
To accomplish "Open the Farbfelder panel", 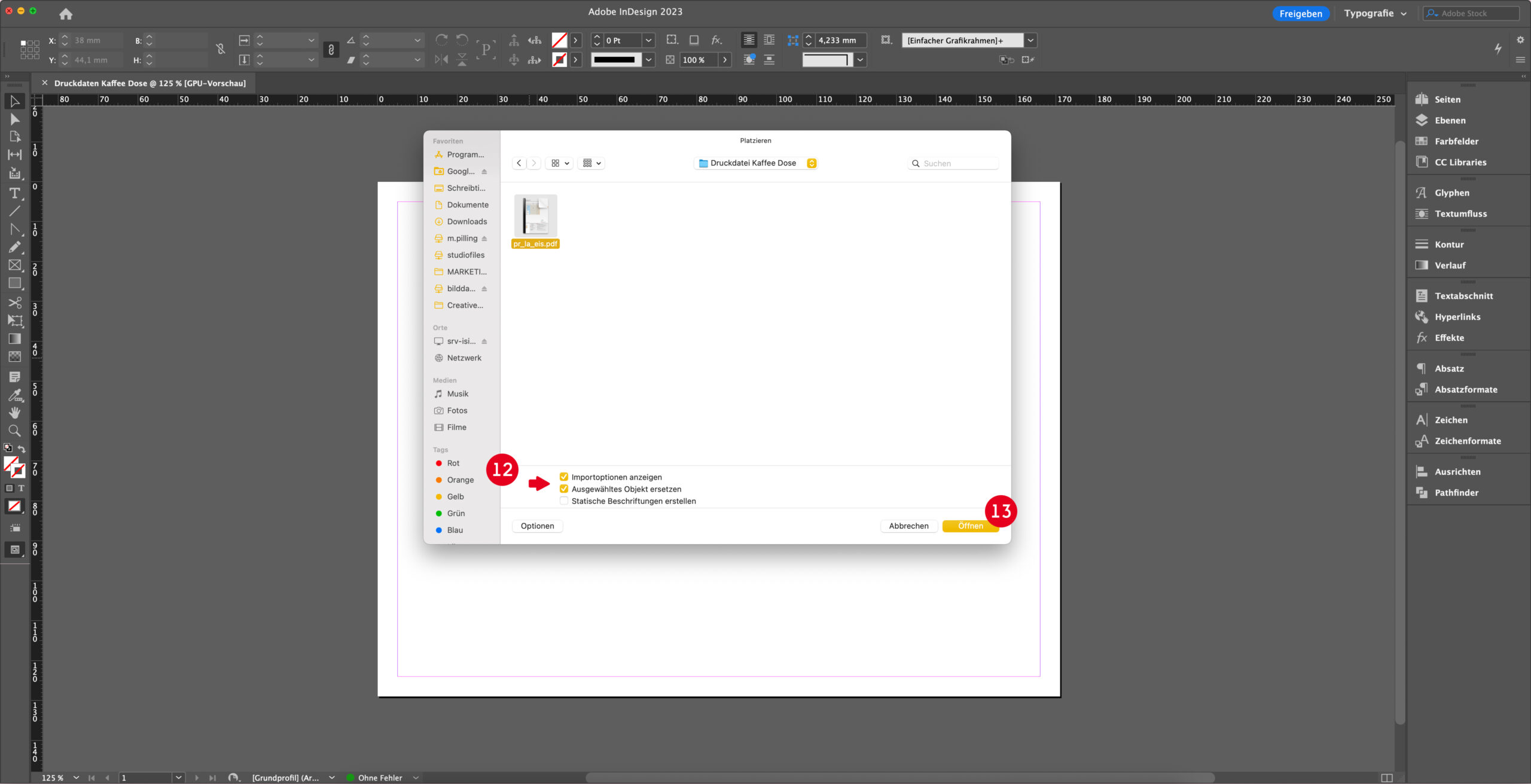I will (x=1456, y=141).
